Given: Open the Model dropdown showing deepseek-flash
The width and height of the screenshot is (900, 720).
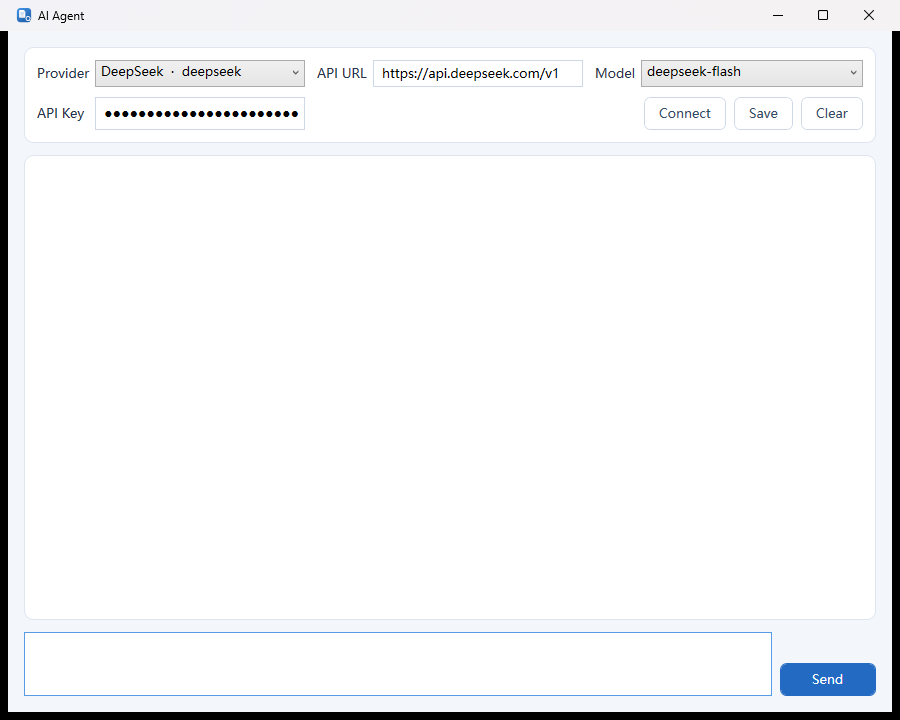Looking at the screenshot, I should pyautogui.click(x=751, y=73).
